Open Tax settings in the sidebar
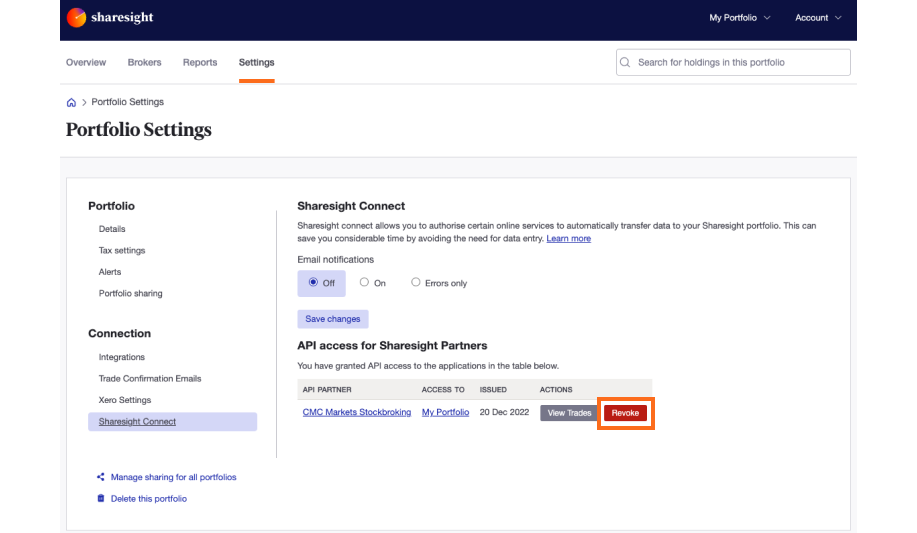Image resolution: width=917 pixels, height=533 pixels. 122,250
